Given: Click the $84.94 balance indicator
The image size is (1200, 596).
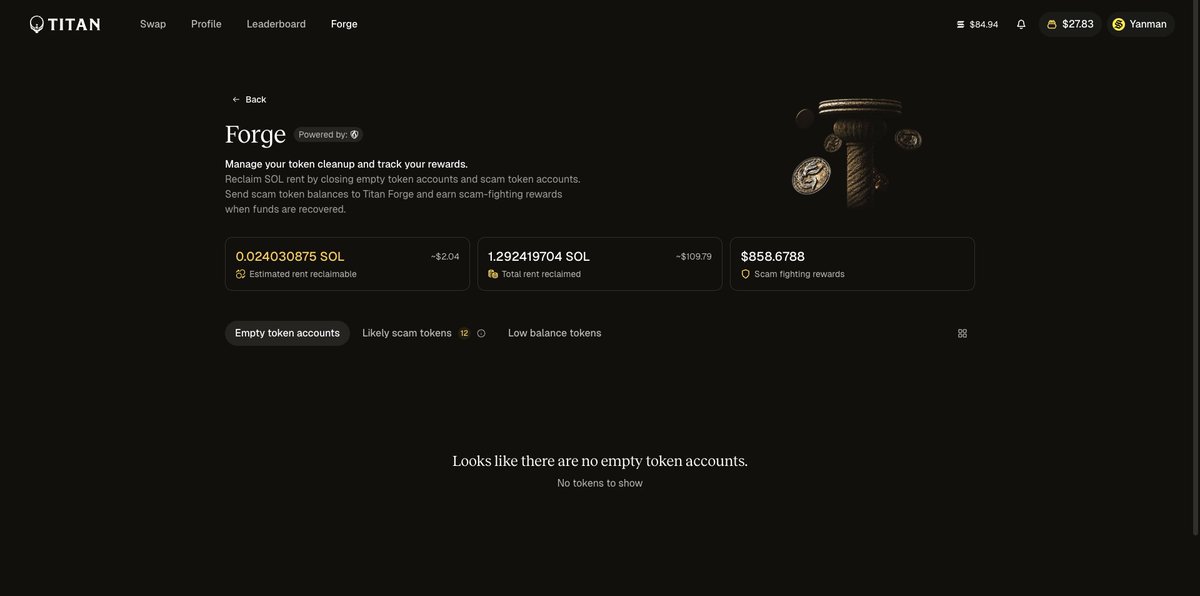Looking at the screenshot, I should pyautogui.click(x=977, y=24).
